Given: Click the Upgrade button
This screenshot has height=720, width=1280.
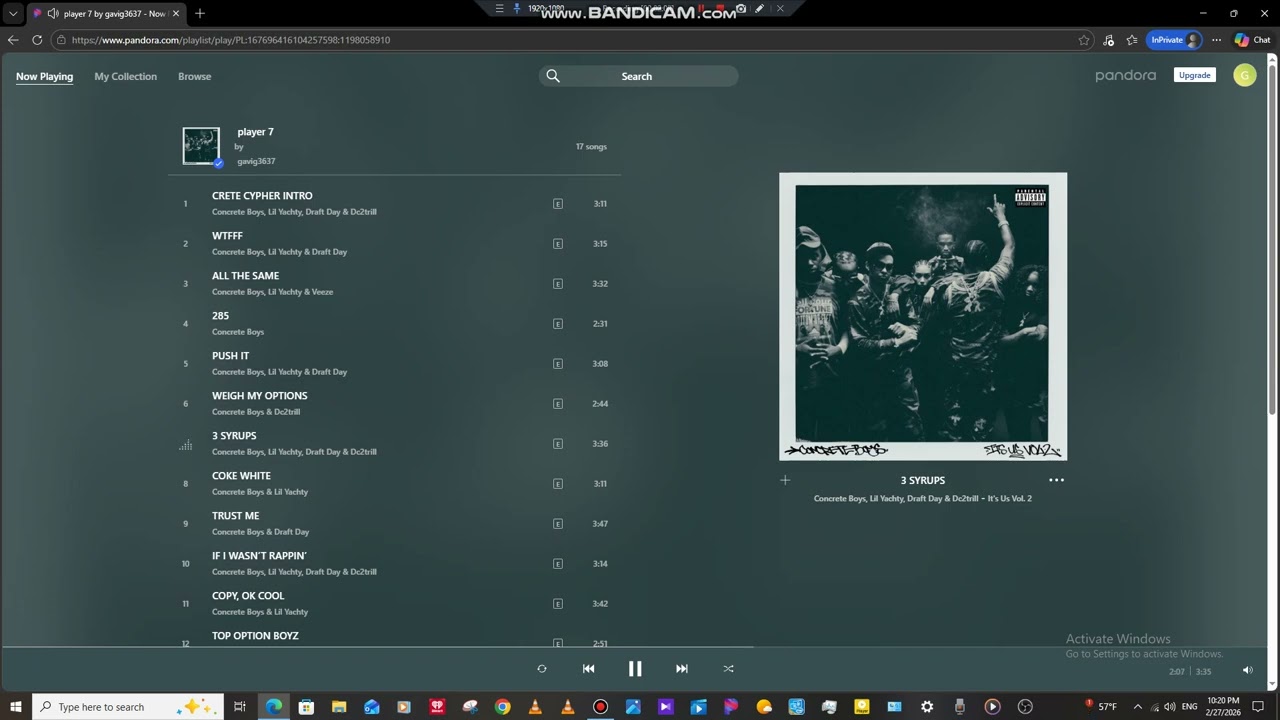Looking at the screenshot, I should [1195, 75].
